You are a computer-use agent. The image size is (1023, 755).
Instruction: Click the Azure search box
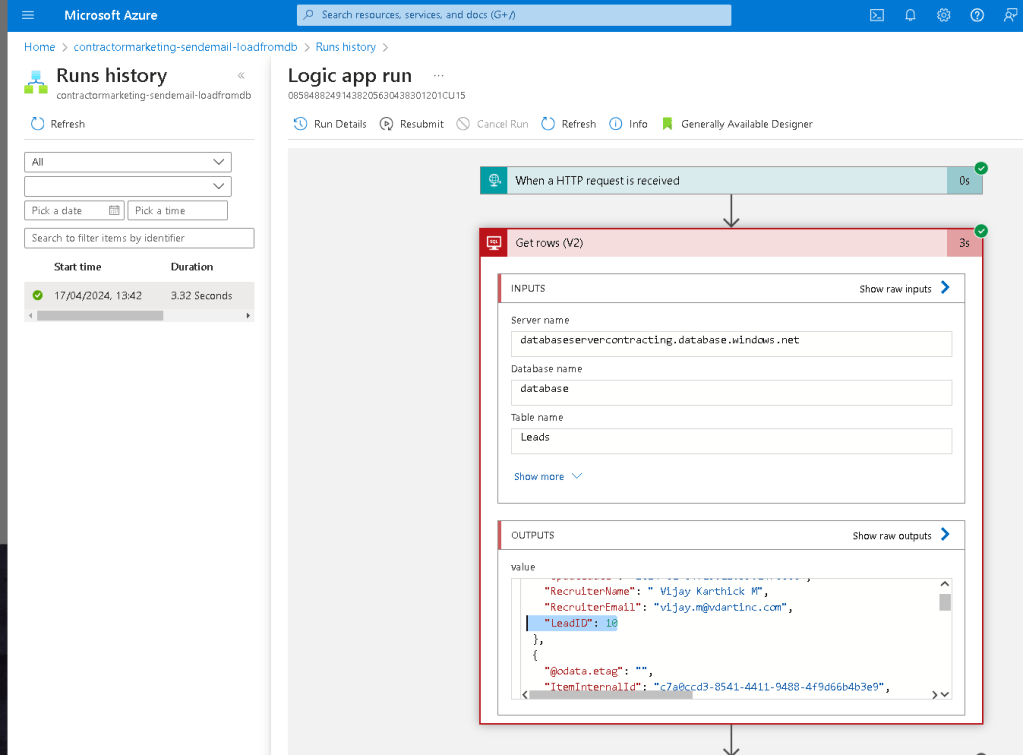[x=514, y=15]
